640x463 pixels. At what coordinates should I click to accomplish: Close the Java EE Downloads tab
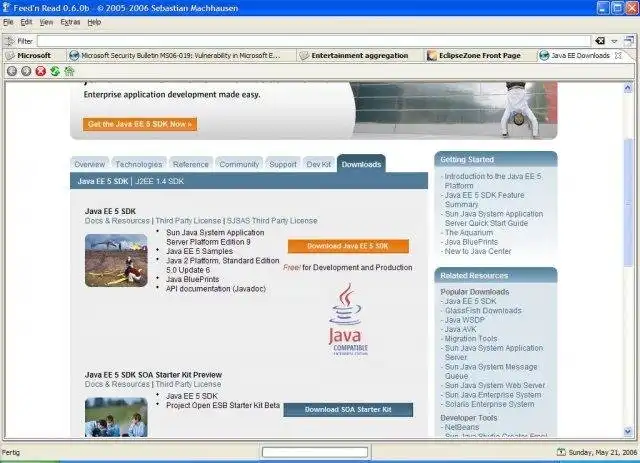pos(618,55)
